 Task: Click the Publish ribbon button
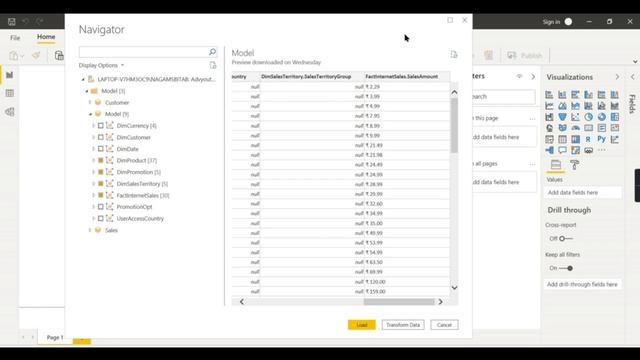click(x=525, y=56)
